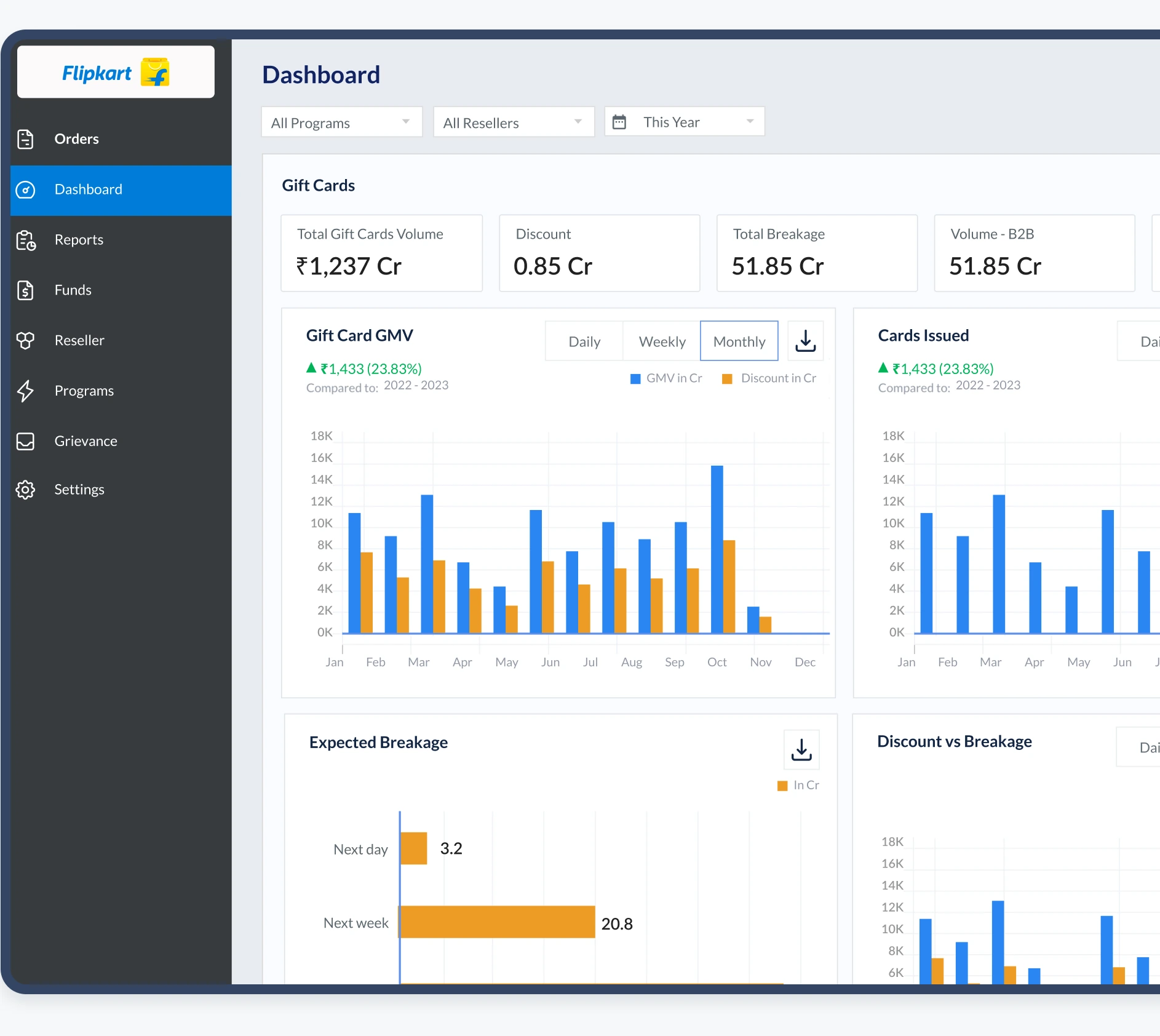Click the 20.8 value label
Screen dimensions: 1160x1036
point(617,923)
